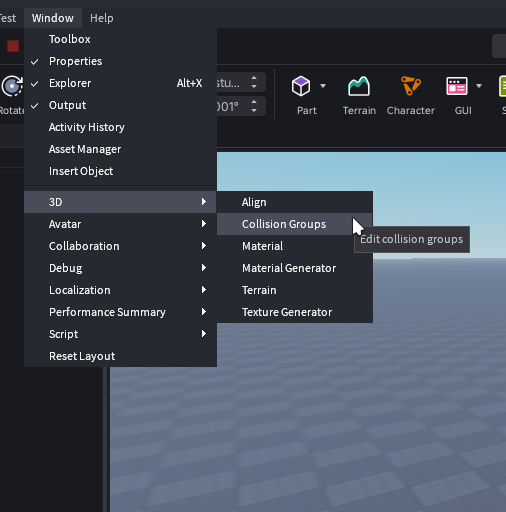The height and width of the screenshot is (512, 506).
Task: Select the Rotate tool icon
Action: pyautogui.click(x=12, y=86)
